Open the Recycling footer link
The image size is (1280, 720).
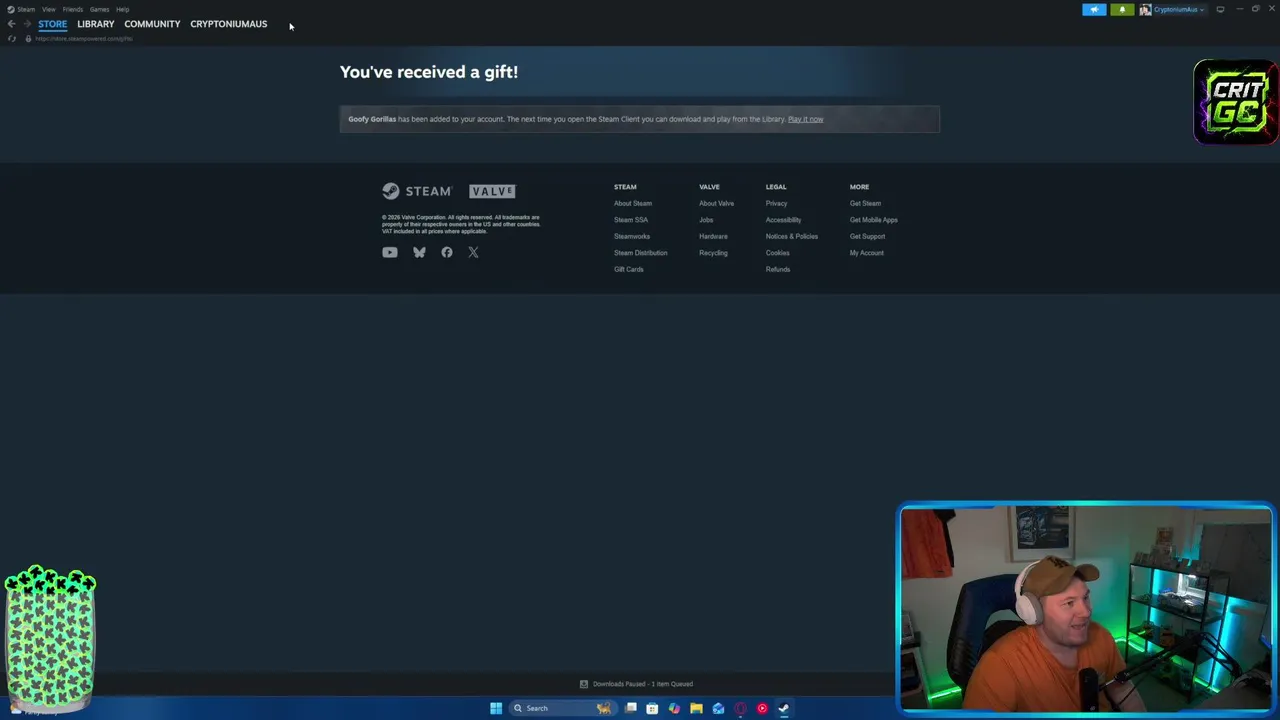point(713,253)
